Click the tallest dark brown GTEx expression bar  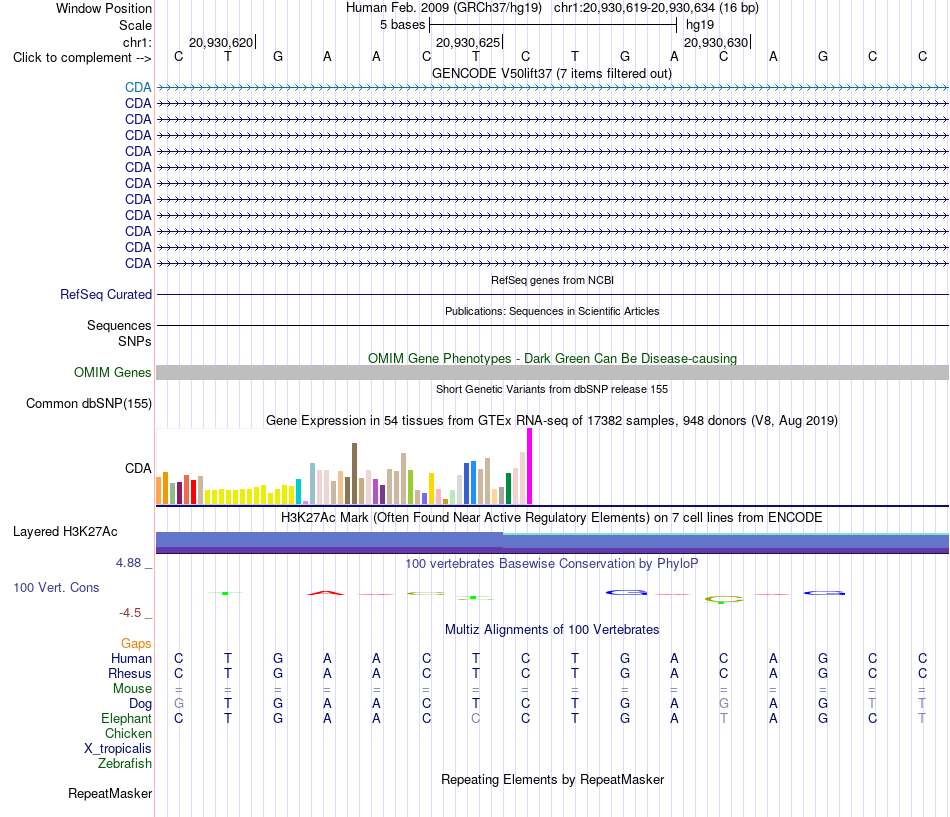click(x=354, y=473)
